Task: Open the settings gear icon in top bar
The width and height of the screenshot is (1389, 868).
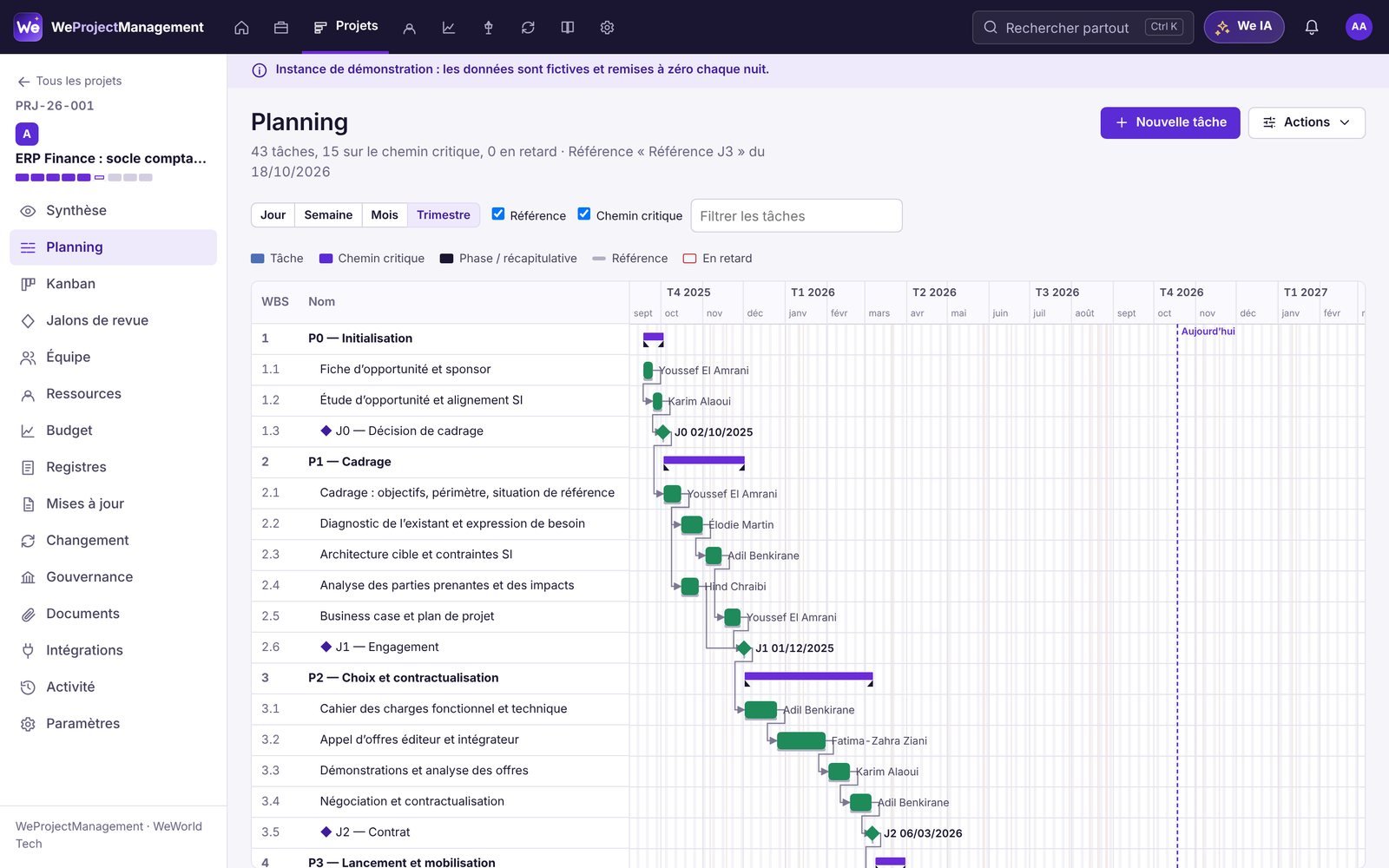Action: [607, 28]
